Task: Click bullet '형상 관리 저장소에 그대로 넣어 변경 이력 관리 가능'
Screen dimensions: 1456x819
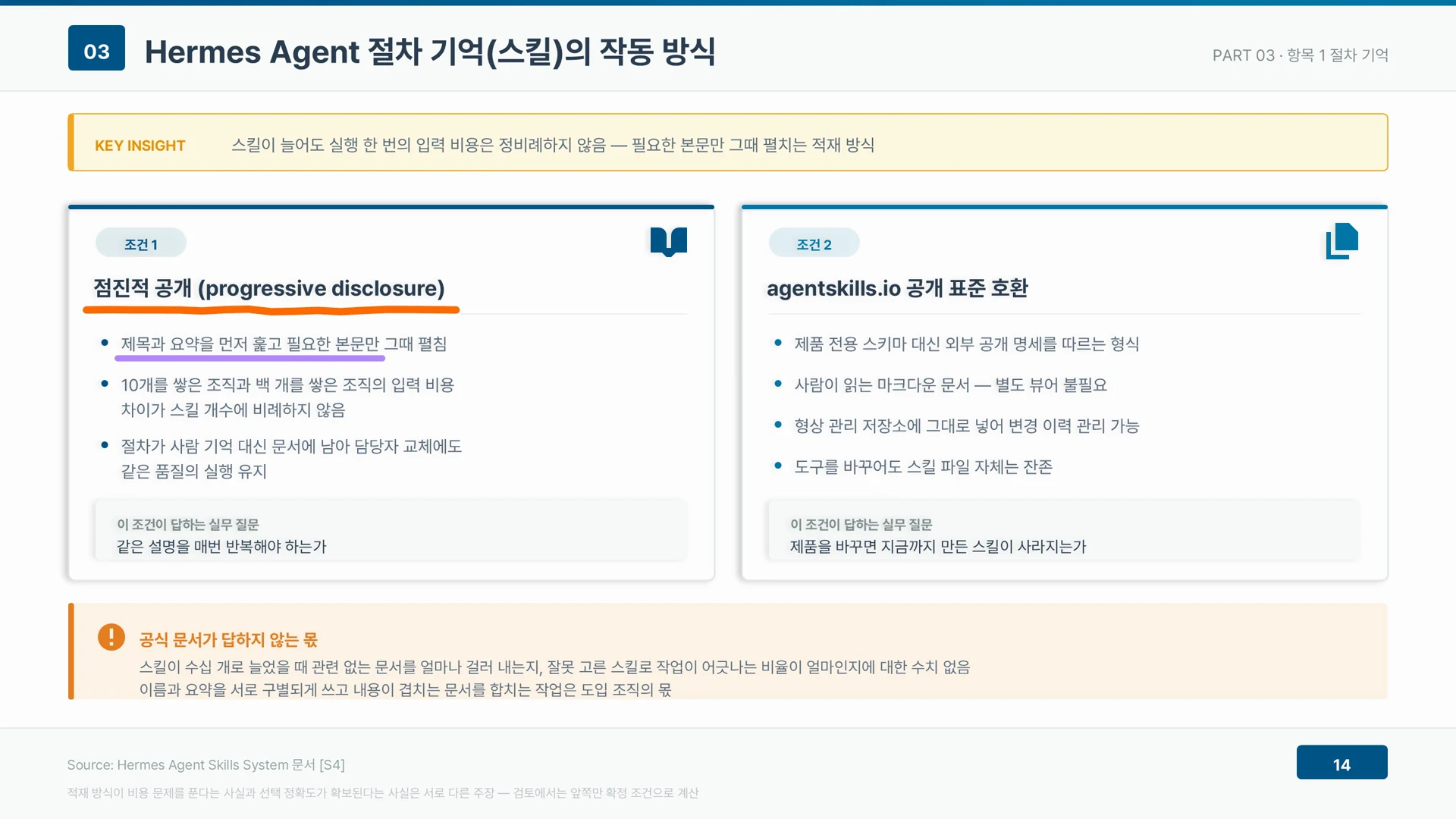Action: (x=966, y=425)
